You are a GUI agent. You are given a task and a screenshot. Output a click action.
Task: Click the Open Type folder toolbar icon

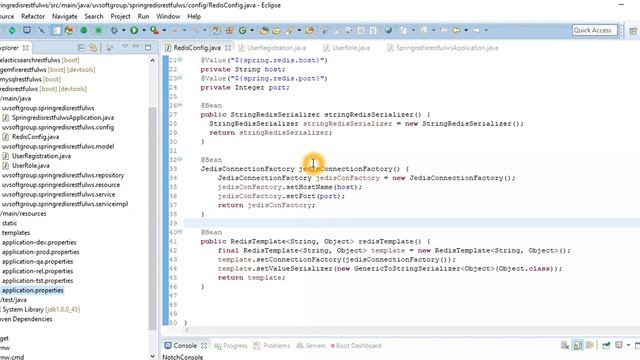point(264,30)
